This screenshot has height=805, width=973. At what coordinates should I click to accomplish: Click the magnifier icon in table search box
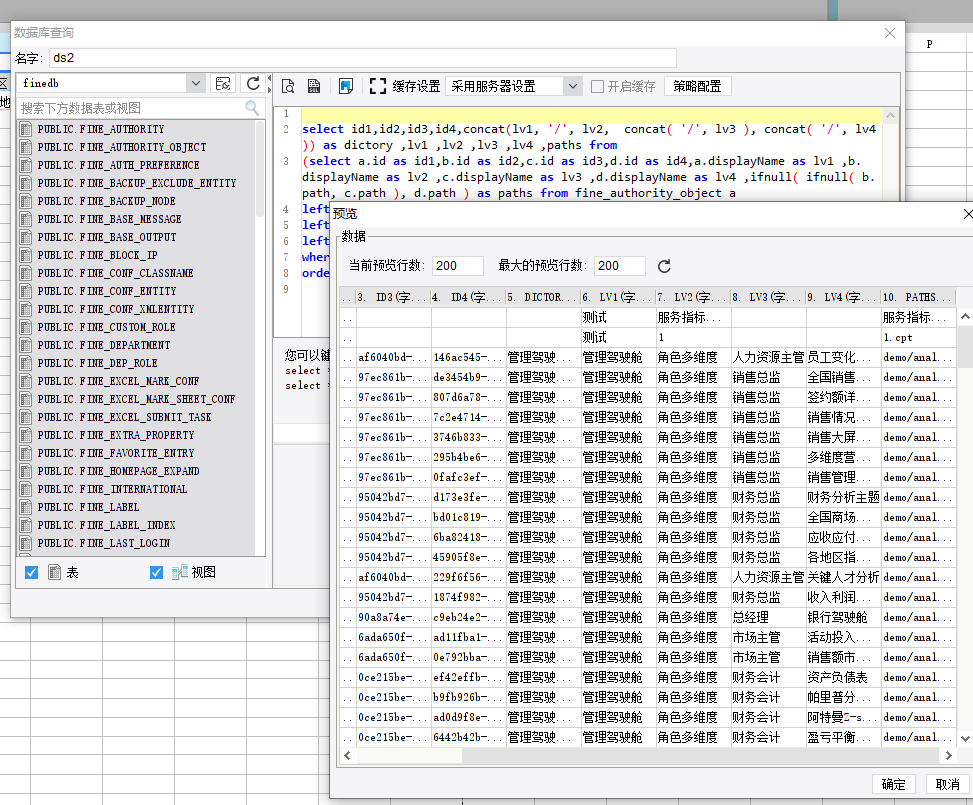(x=252, y=107)
